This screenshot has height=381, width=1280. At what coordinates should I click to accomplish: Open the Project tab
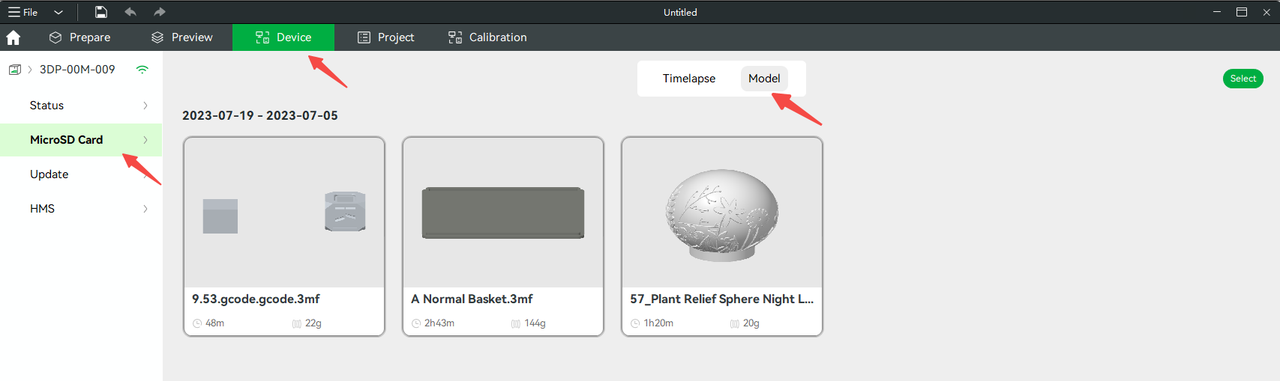(x=386, y=38)
